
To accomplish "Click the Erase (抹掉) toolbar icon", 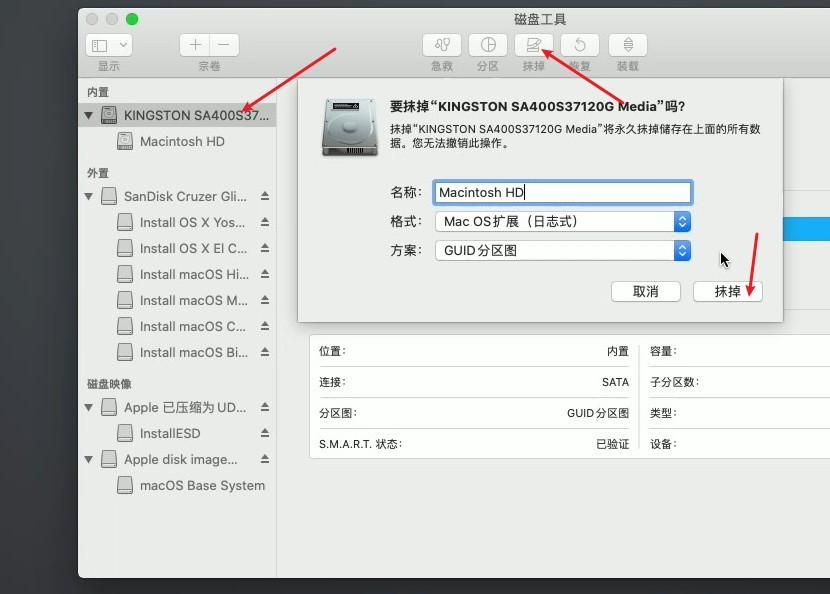I will (534, 45).
